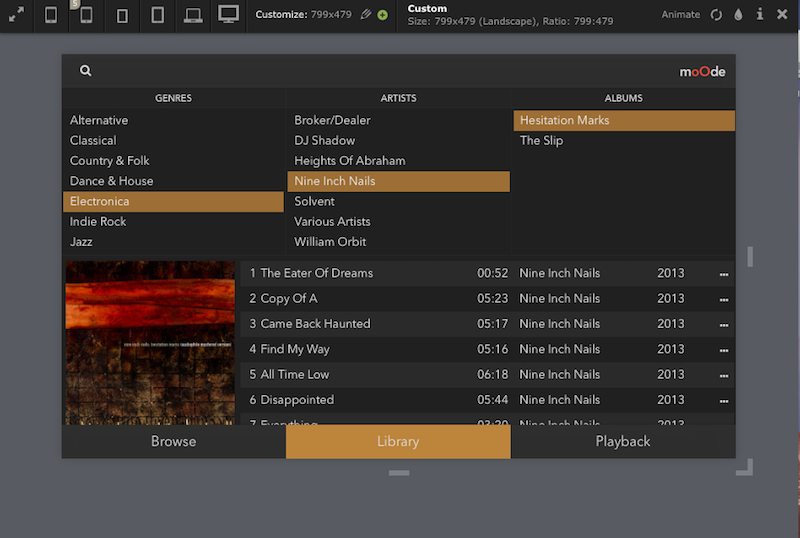Image resolution: width=800 pixels, height=538 pixels.
Task: Switch to the Playback tab
Action: click(623, 442)
